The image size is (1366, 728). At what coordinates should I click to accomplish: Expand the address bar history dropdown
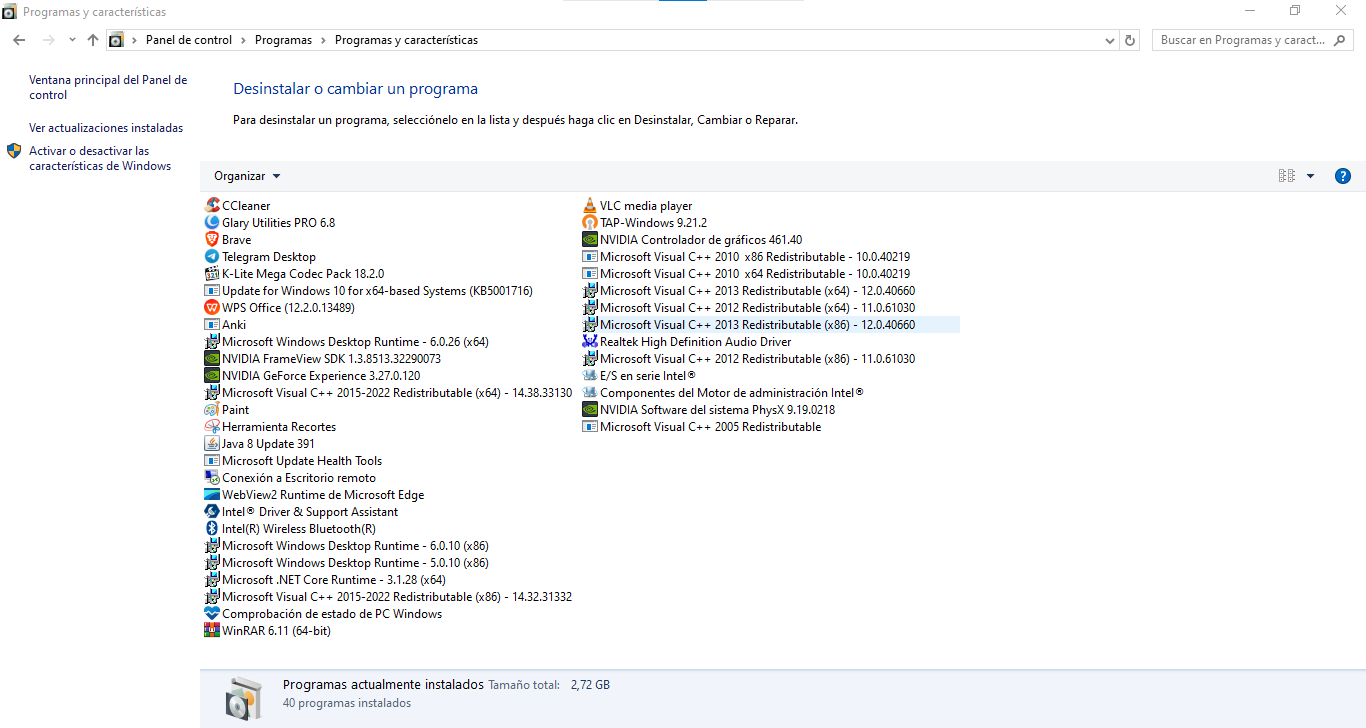tap(1110, 41)
